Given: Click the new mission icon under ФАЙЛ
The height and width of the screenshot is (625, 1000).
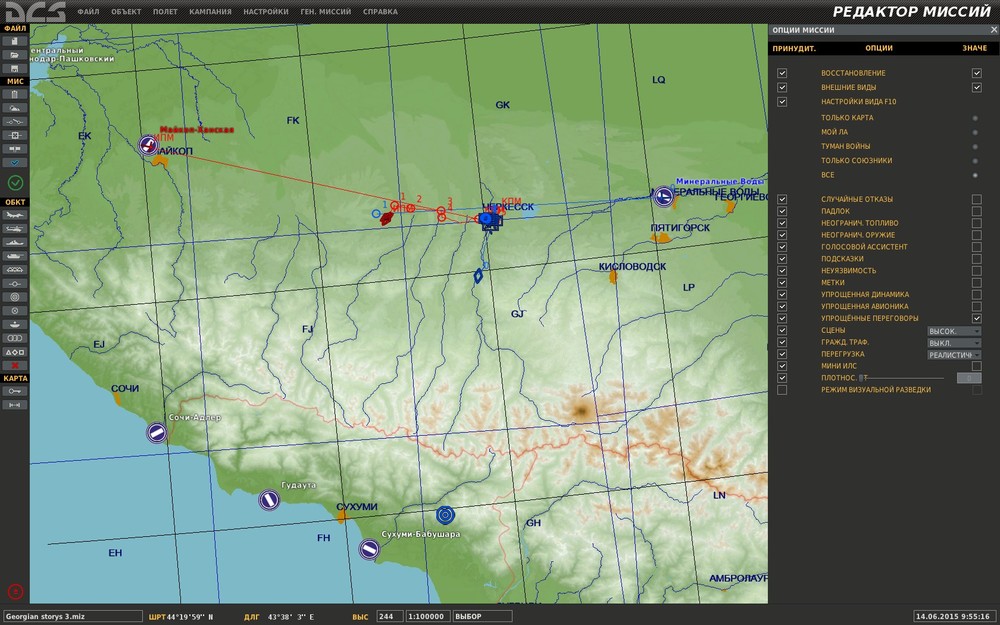Looking at the screenshot, I should point(15,42).
